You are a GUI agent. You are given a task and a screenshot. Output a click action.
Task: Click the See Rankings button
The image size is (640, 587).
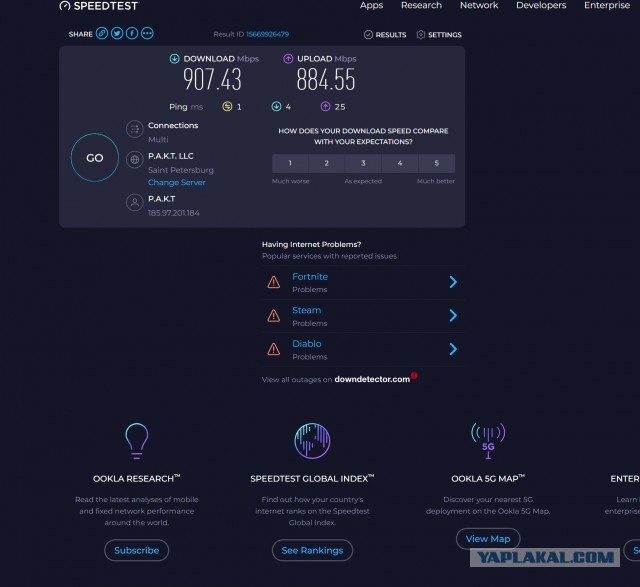(312, 550)
